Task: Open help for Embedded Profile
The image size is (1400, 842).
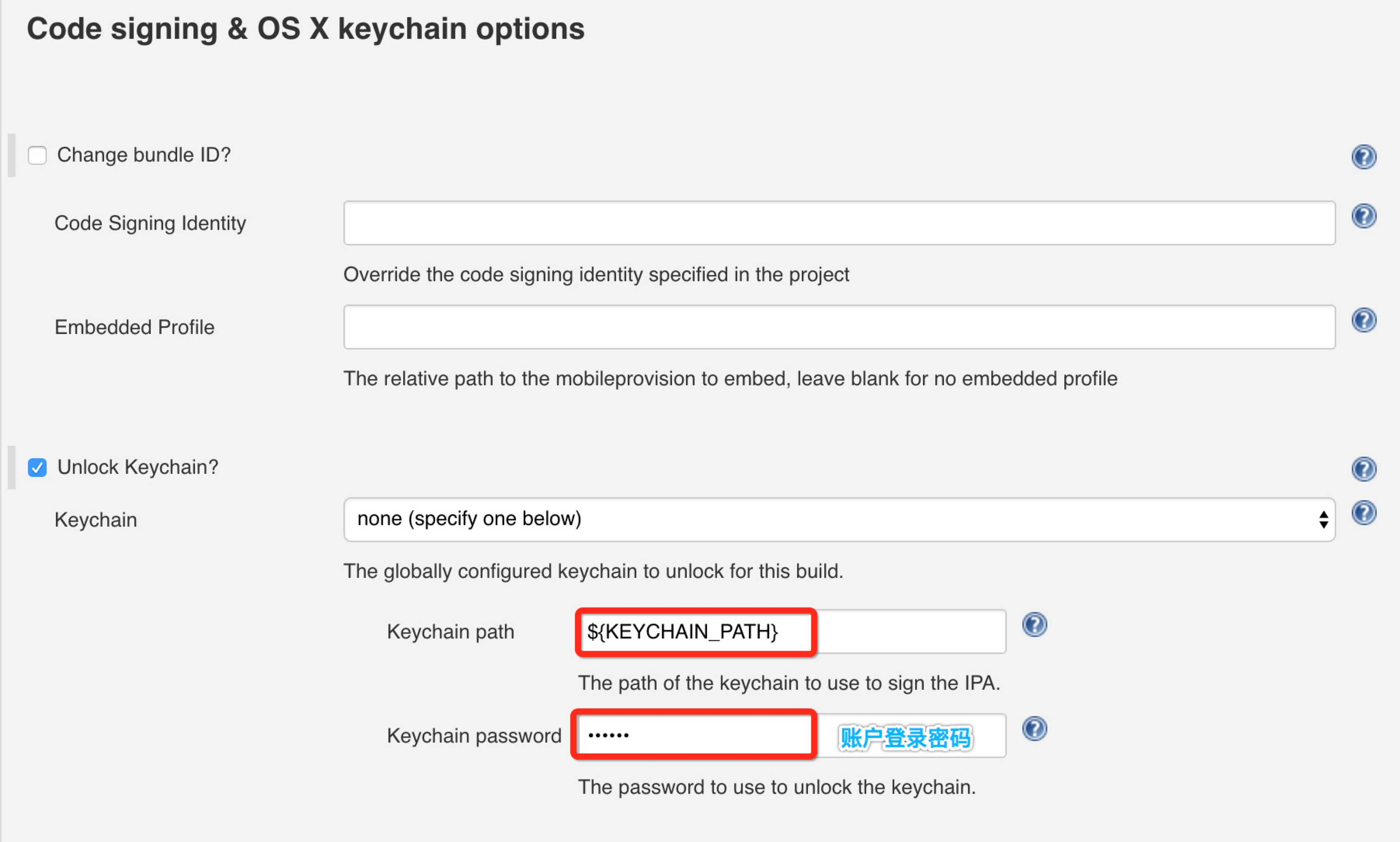Action: point(1364,320)
